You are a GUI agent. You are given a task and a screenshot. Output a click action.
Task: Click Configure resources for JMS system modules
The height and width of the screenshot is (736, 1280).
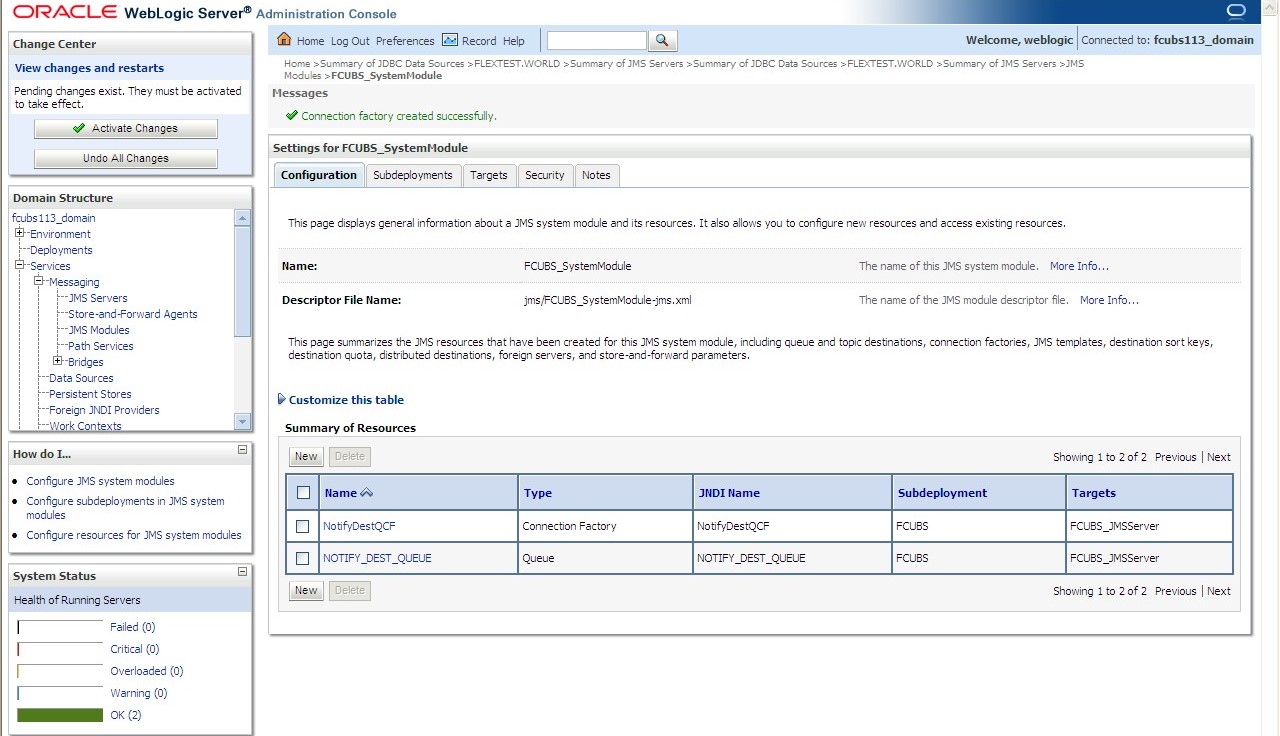134,535
